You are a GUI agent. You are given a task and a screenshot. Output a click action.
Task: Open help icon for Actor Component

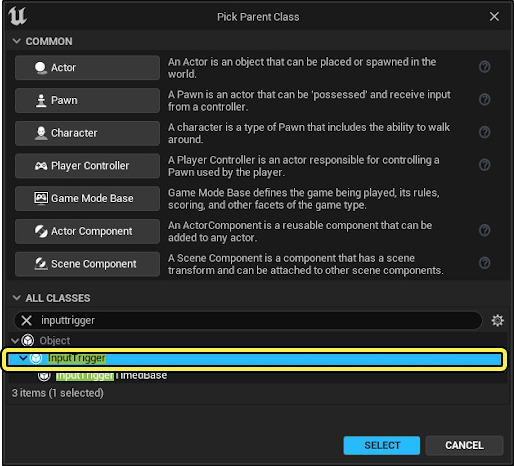484,230
